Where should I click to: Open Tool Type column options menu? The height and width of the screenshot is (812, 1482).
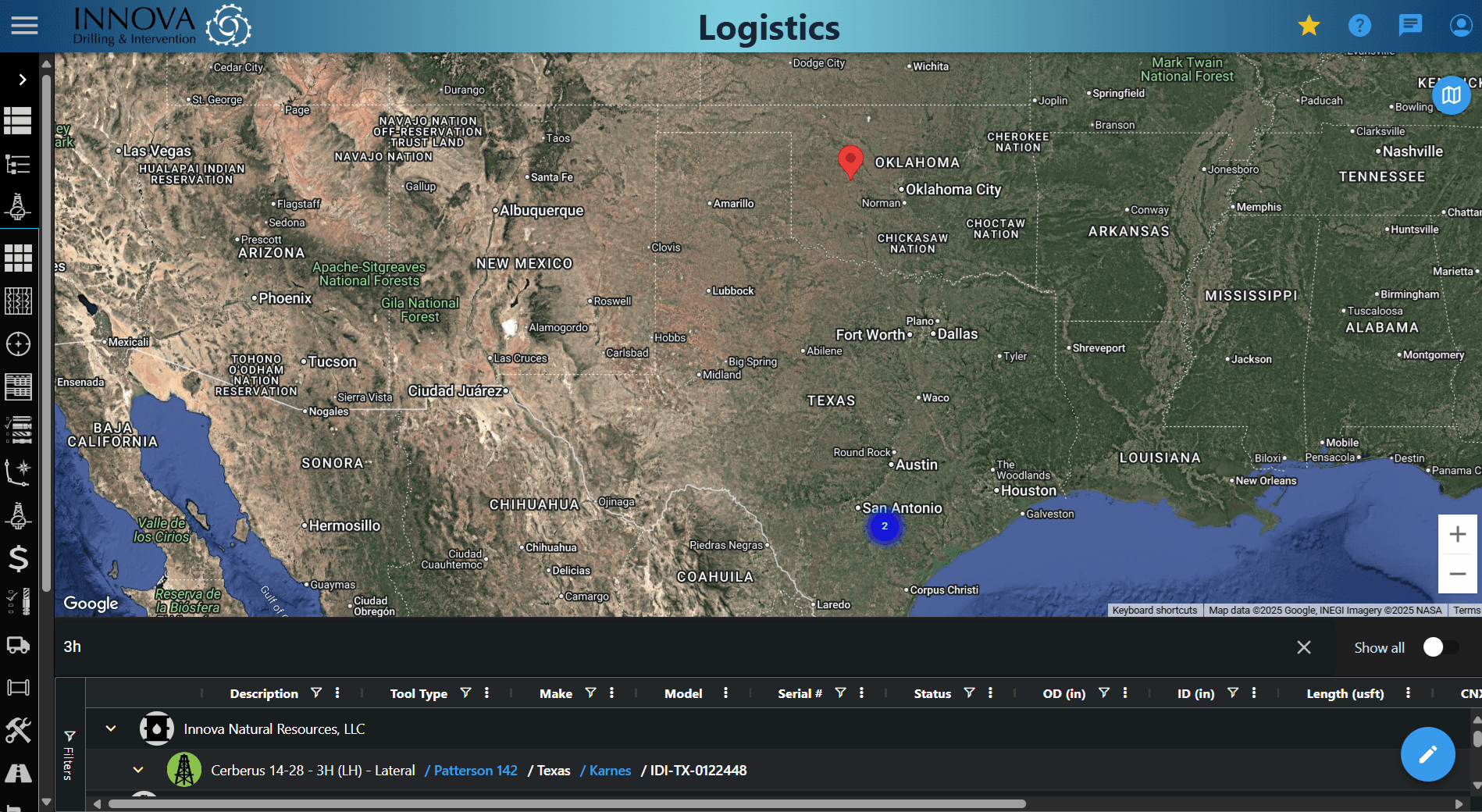486,693
